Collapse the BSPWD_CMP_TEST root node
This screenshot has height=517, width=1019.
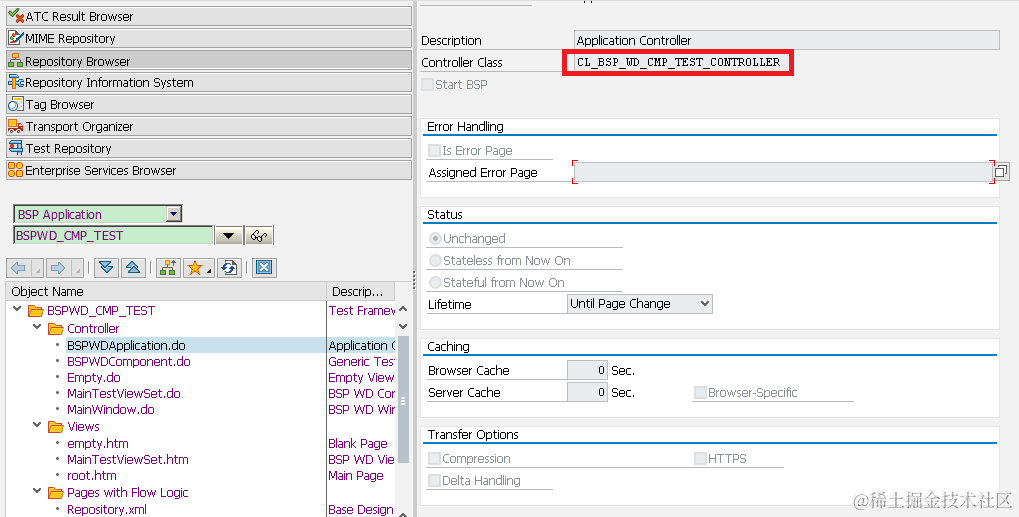click(x=18, y=310)
